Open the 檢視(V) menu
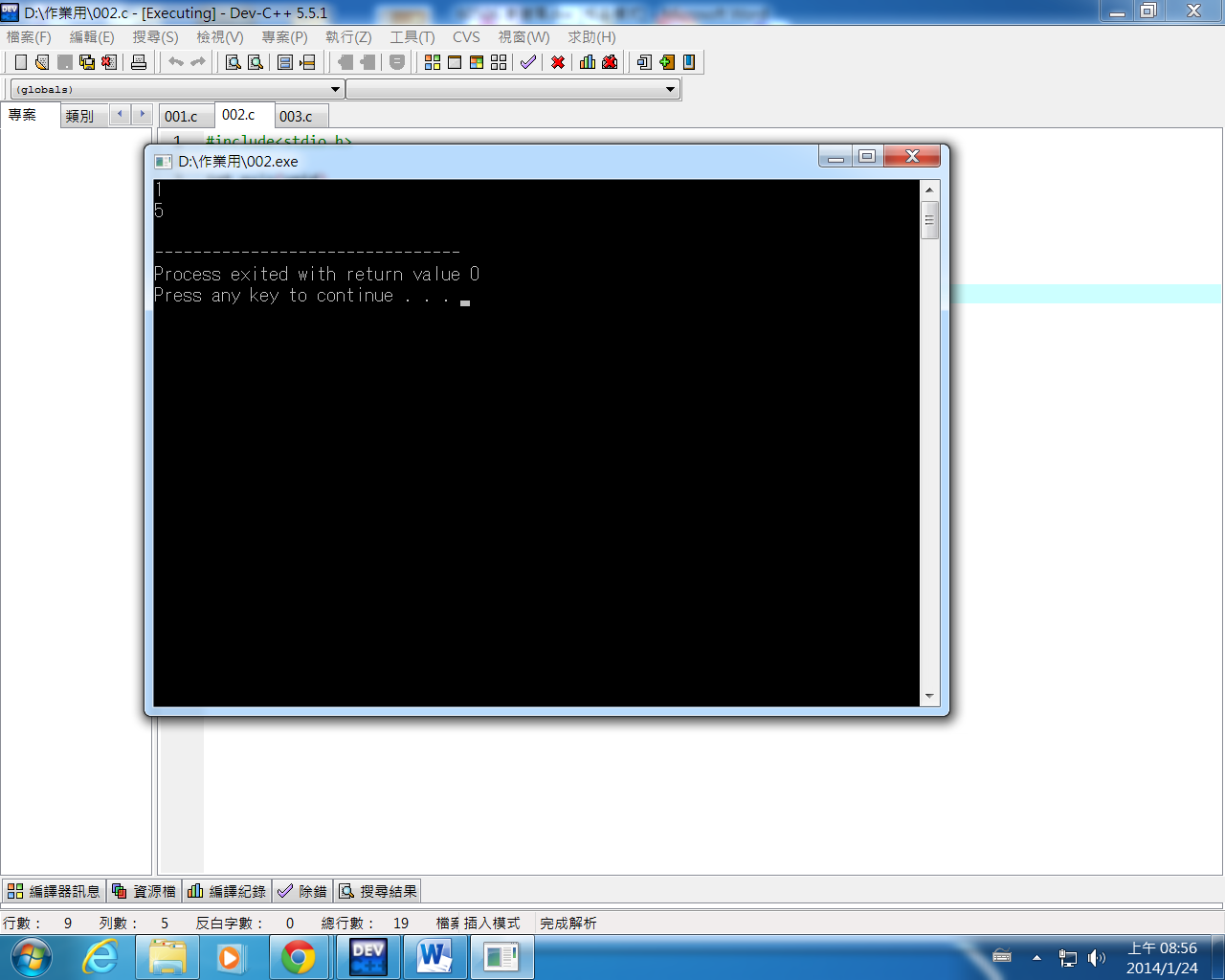 tap(220, 37)
